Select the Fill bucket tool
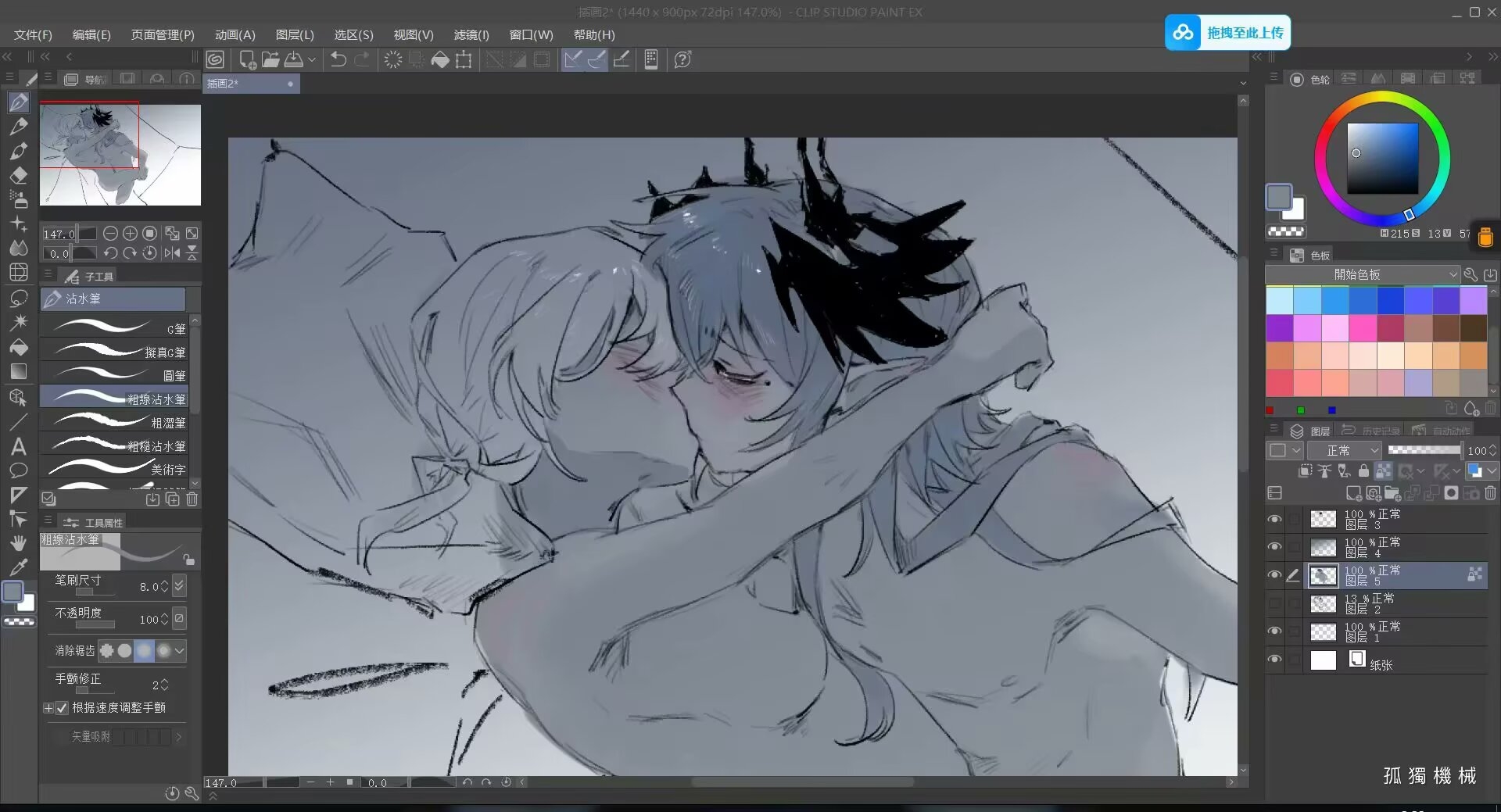The width and height of the screenshot is (1501, 812). pyautogui.click(x=19, y=347)
